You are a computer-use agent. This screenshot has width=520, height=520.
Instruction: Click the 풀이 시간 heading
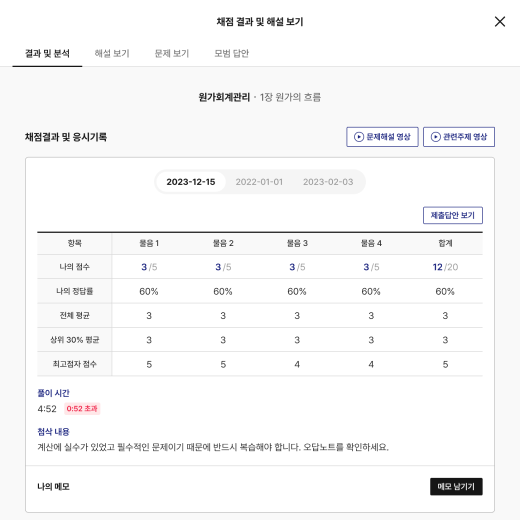(x=53, y=393)
